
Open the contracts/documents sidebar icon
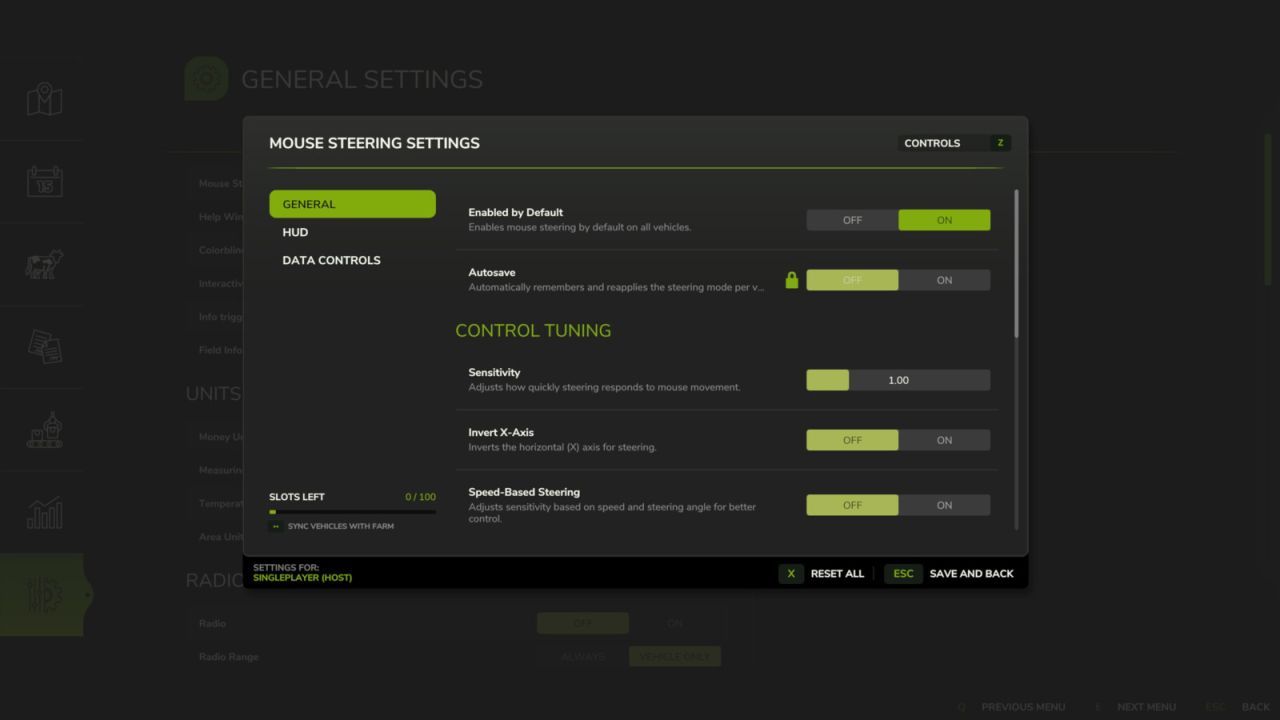tap(44, 347)
